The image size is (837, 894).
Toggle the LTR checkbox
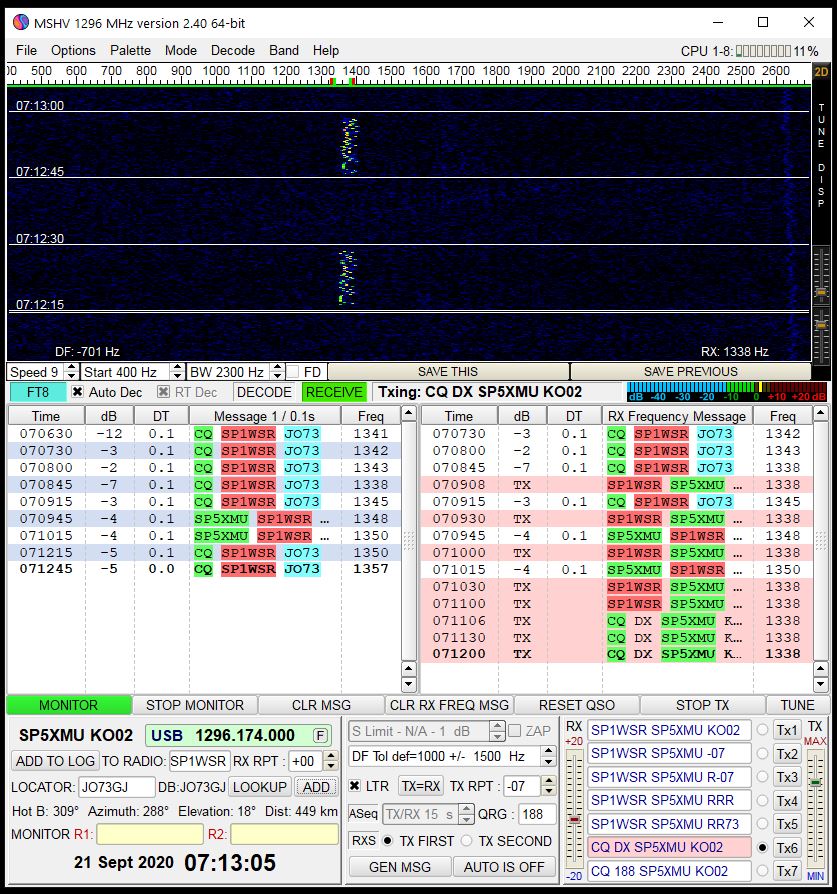tap(355, 786)
